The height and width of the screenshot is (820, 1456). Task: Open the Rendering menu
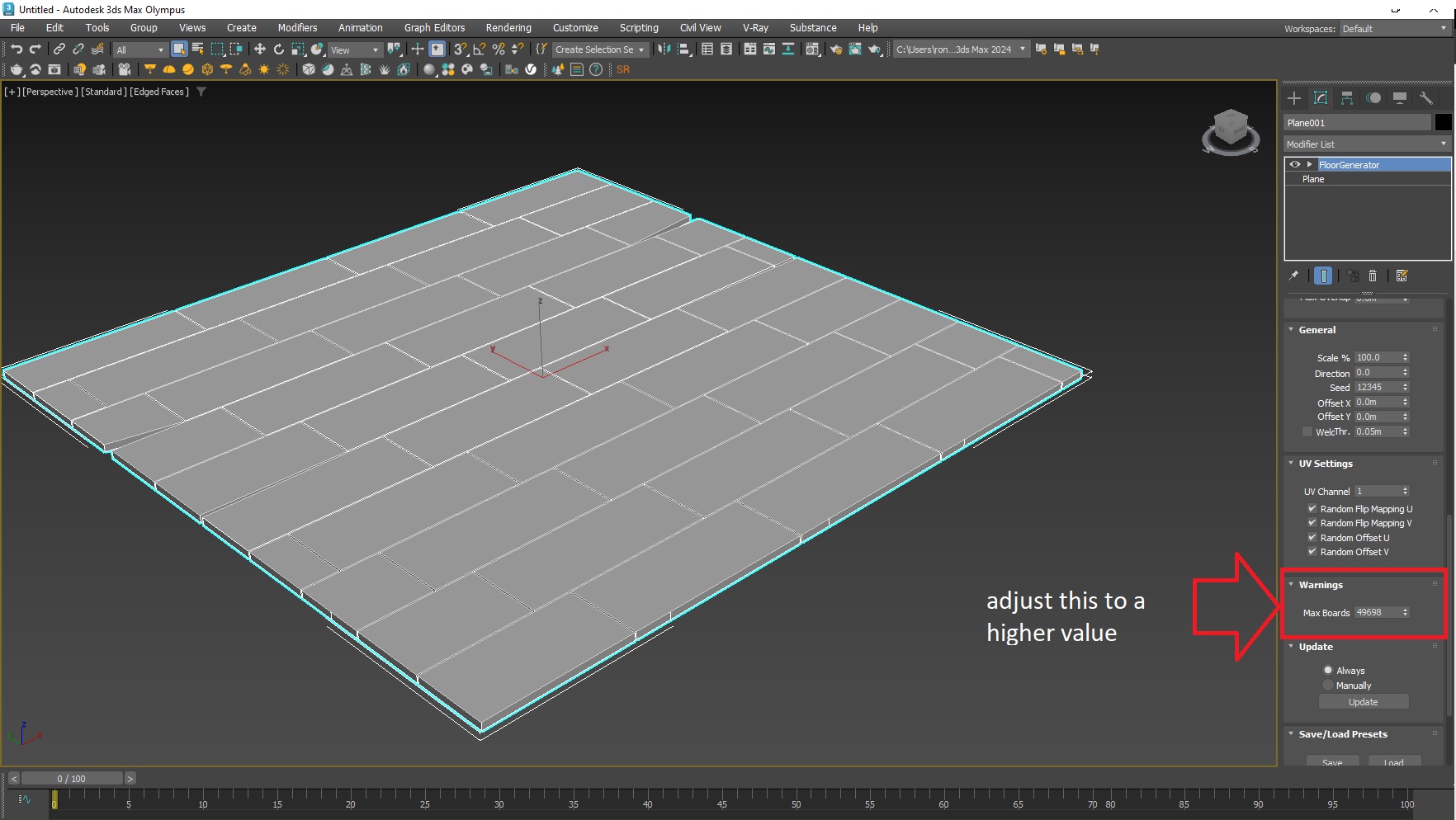(508, 27)
